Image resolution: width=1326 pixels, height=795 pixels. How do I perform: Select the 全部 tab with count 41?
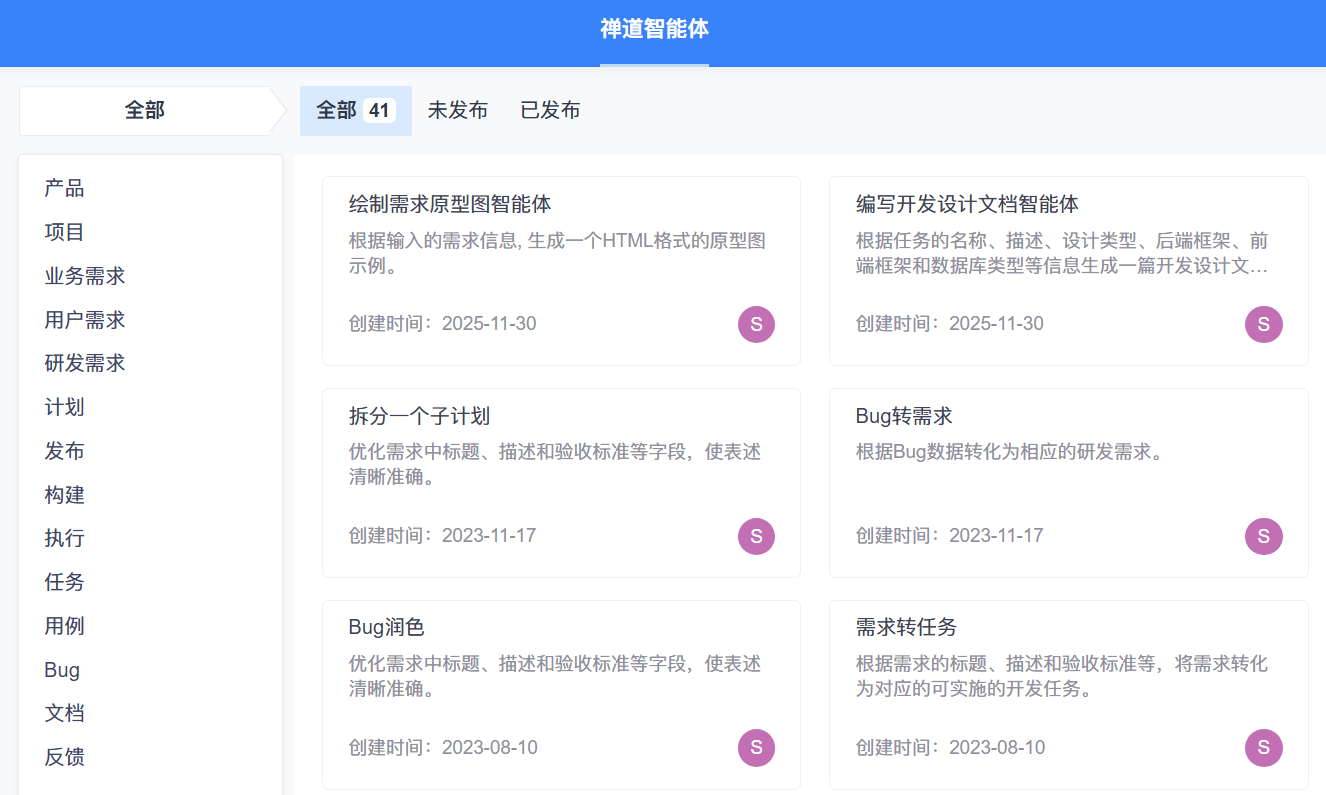pos(356,110)
